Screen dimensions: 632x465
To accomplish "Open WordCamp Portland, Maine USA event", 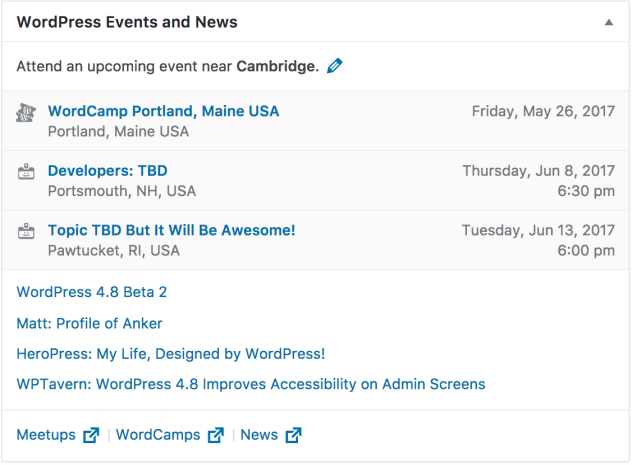I will 163,111.
